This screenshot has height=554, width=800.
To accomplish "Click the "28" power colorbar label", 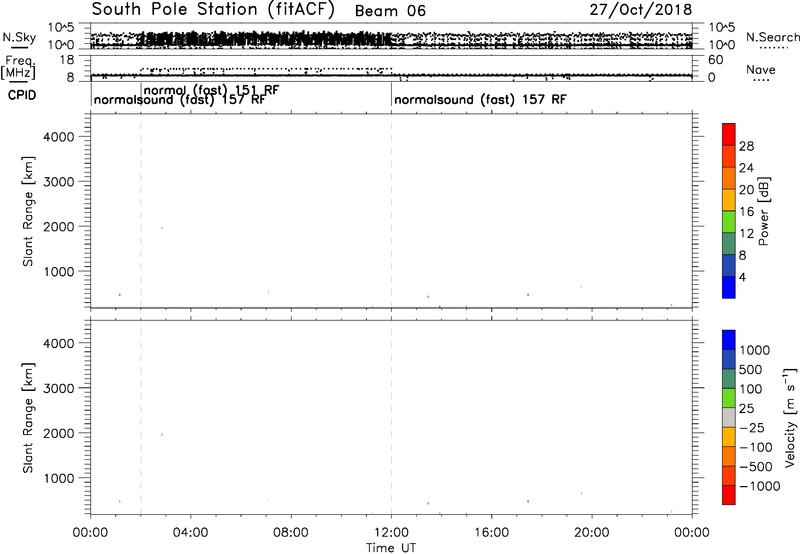I will 746,146.
